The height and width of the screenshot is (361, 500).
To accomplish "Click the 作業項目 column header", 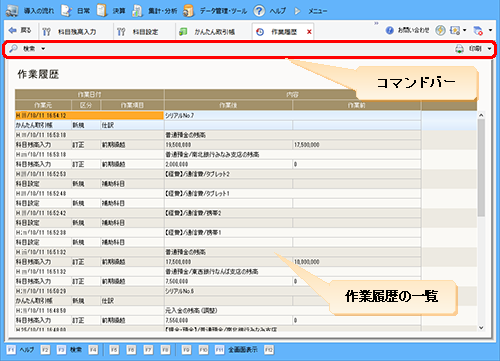I will click(132, 105).
